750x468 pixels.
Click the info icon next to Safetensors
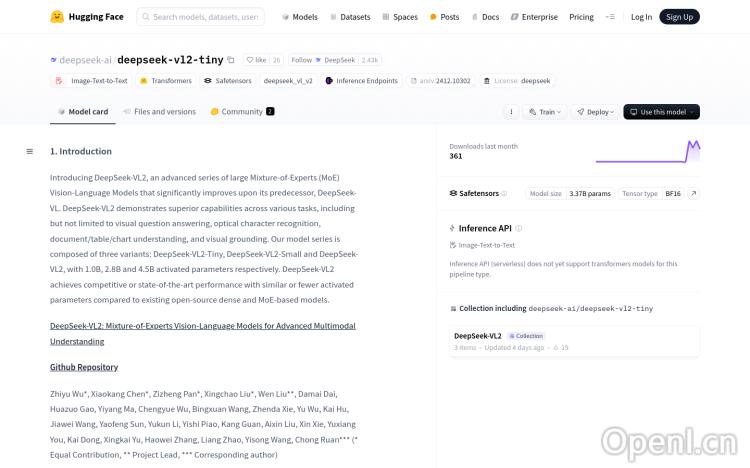(504, 193)
